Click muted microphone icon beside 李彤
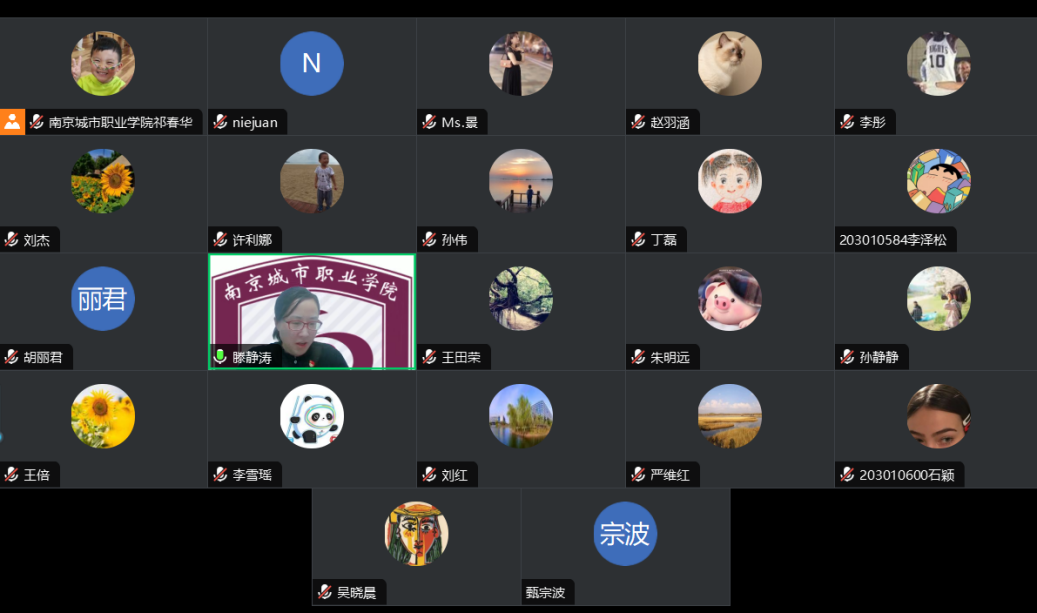 pyautogui.click(x=847, y=122)
